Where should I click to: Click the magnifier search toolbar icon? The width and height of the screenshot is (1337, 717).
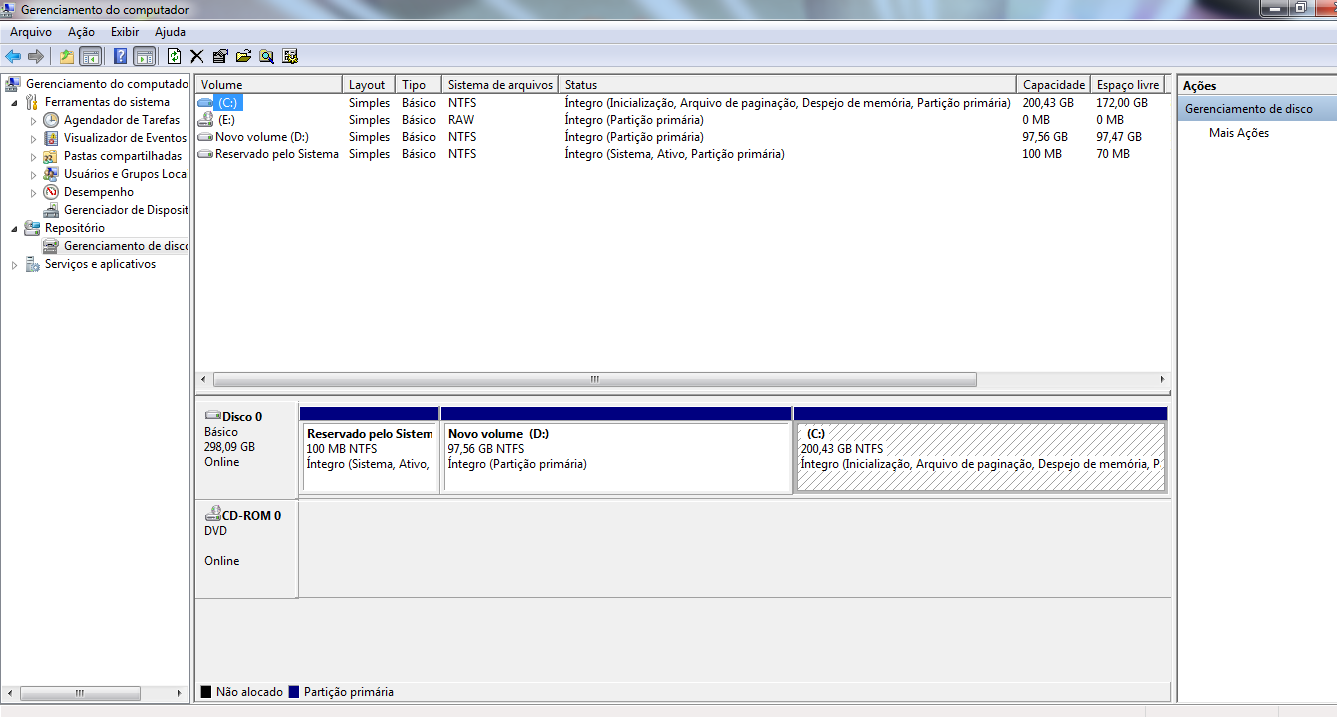click(266, 56)
